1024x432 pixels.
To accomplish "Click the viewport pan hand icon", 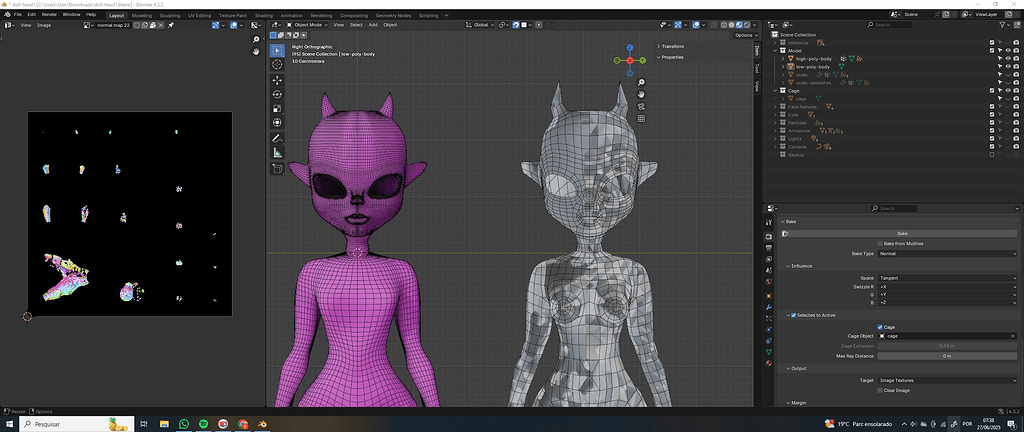I will click(x=641, y=95).
